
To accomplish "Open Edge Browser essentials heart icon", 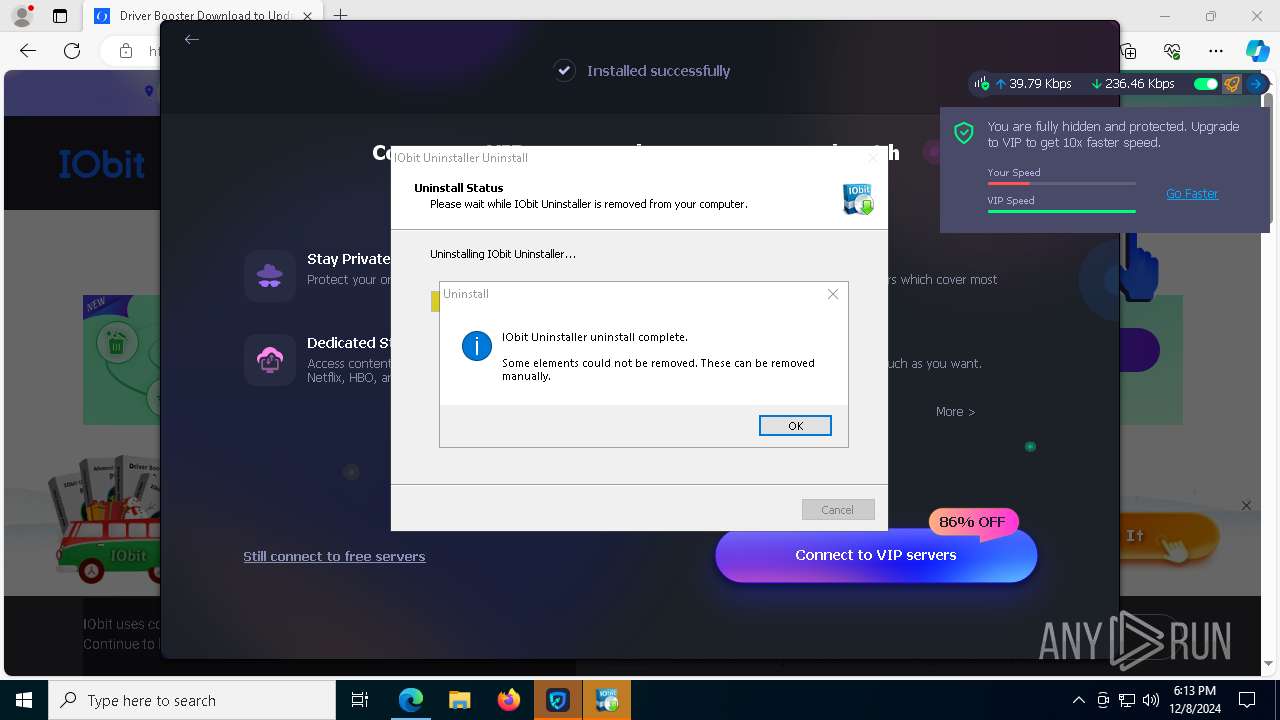I will coord(1172,51).
